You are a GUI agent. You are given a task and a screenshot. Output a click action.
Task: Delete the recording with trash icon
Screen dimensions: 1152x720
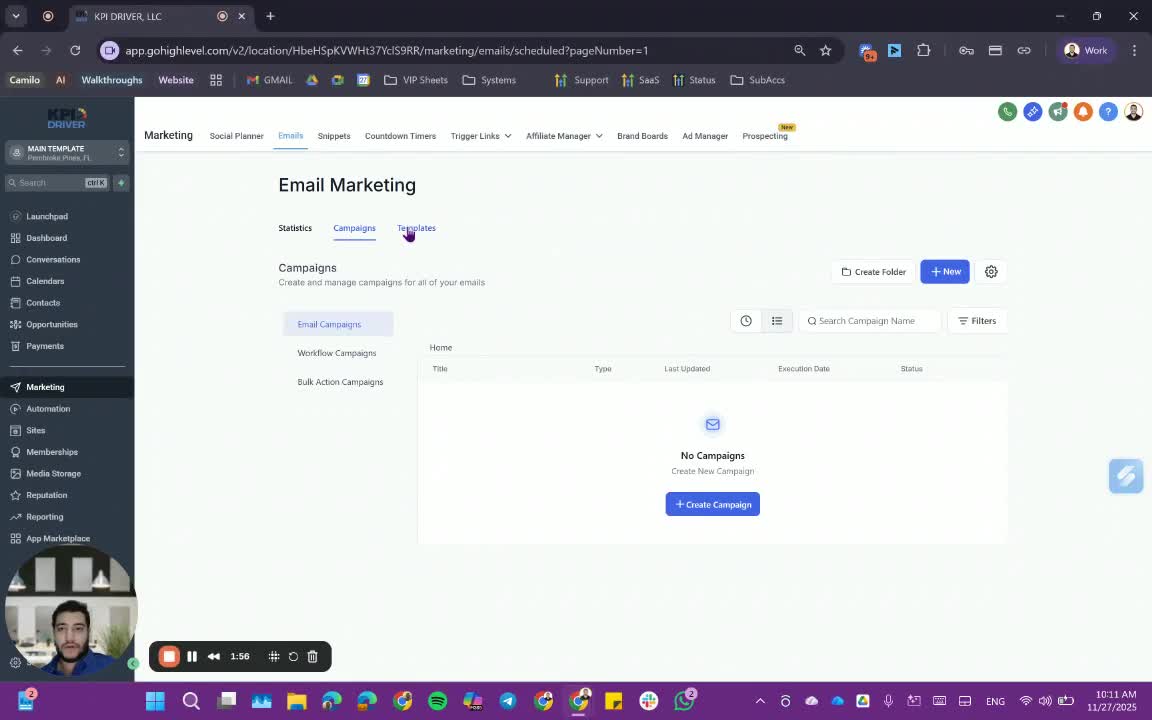[x=312, y=657]
